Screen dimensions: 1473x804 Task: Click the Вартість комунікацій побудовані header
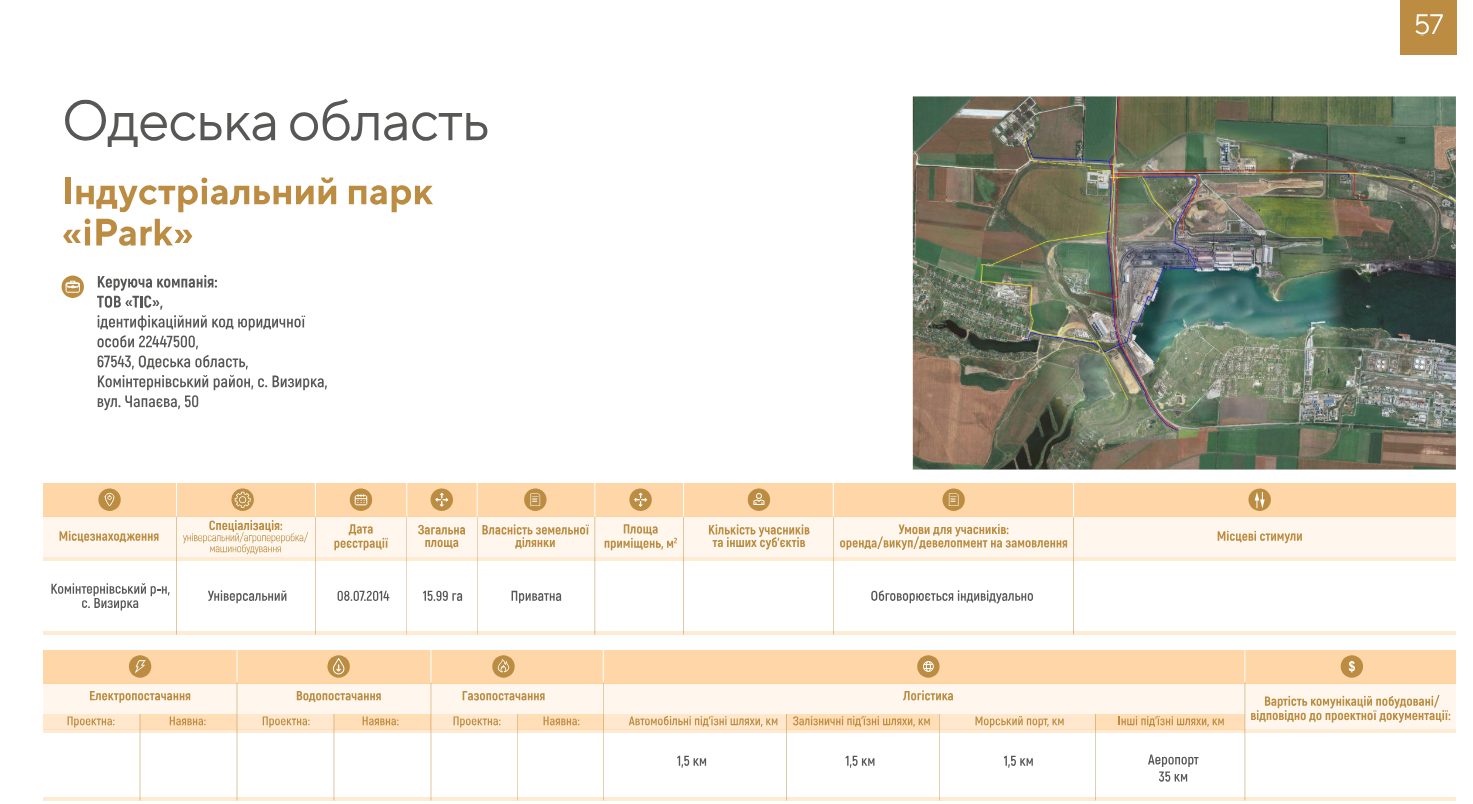1350,708
